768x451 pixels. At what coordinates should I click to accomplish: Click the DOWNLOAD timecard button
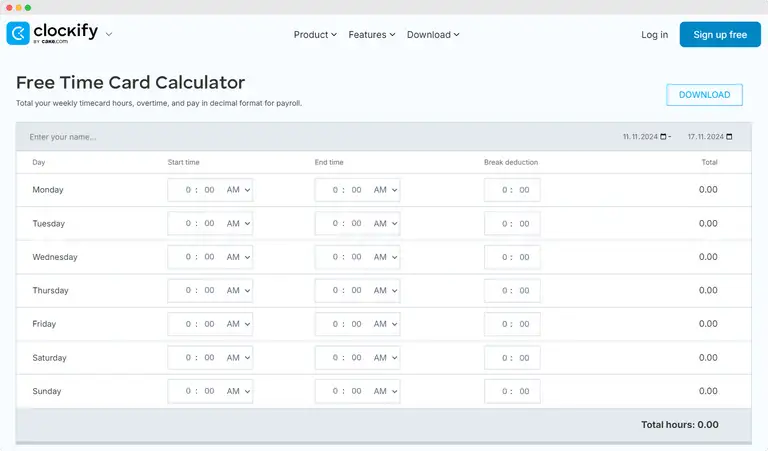point(704,95)
